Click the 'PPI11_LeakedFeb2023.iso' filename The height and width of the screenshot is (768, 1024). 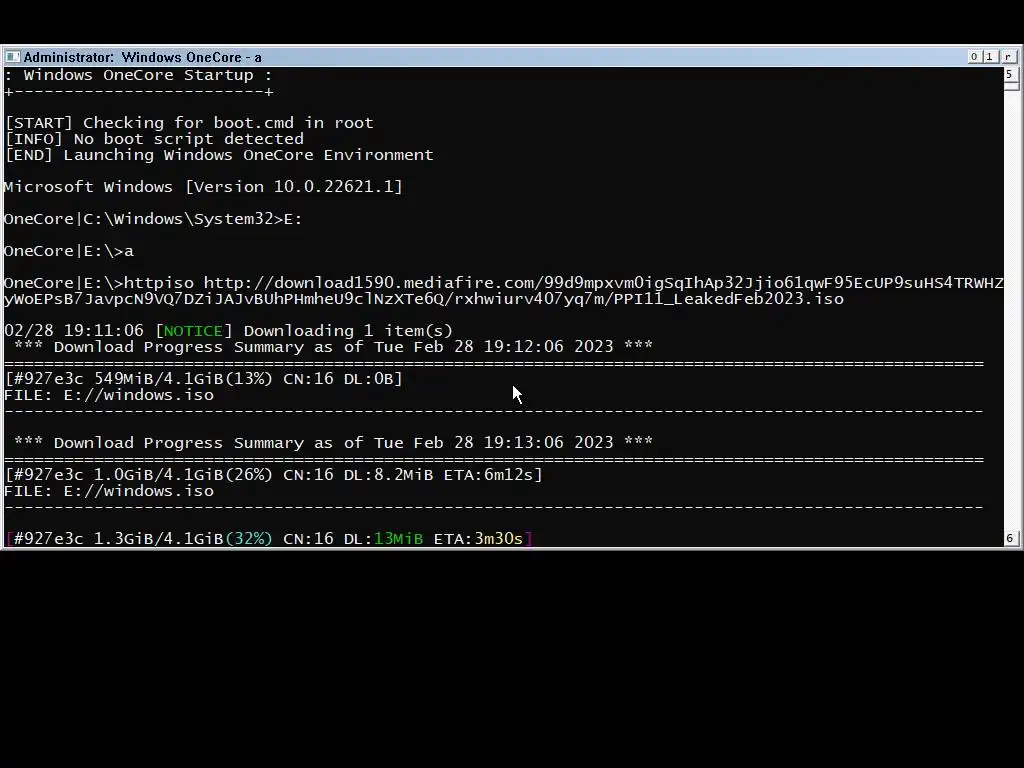coord(728,299)
